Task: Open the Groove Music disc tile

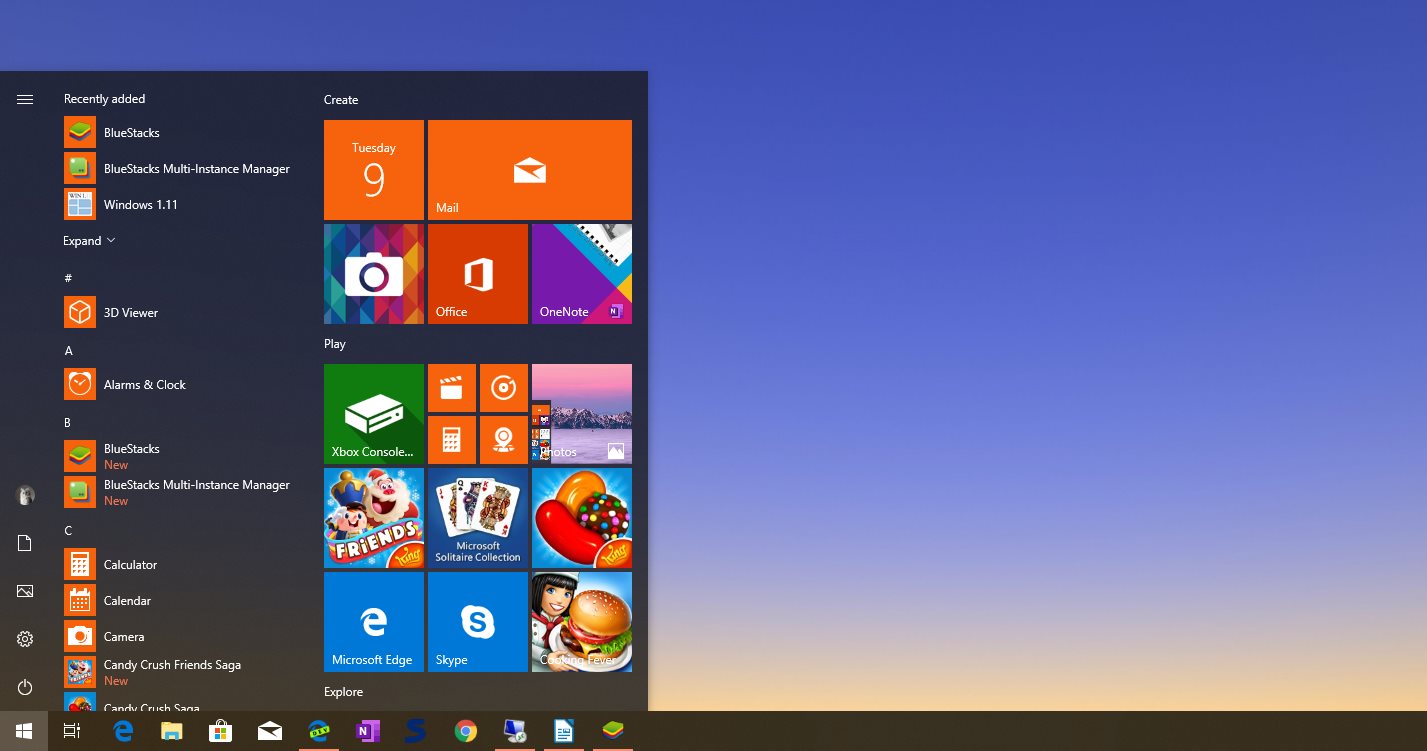Action: 504,388
